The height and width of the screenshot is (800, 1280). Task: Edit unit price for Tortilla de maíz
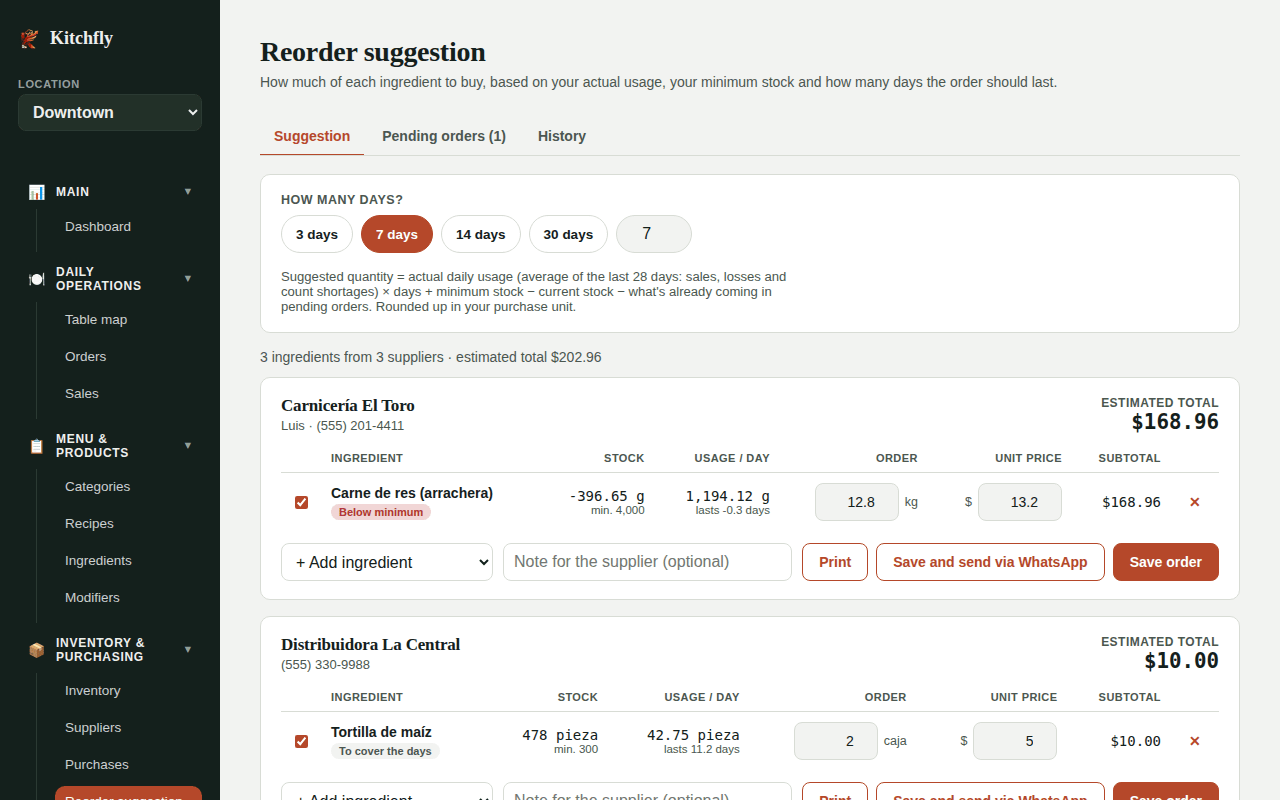(1015, 741)
